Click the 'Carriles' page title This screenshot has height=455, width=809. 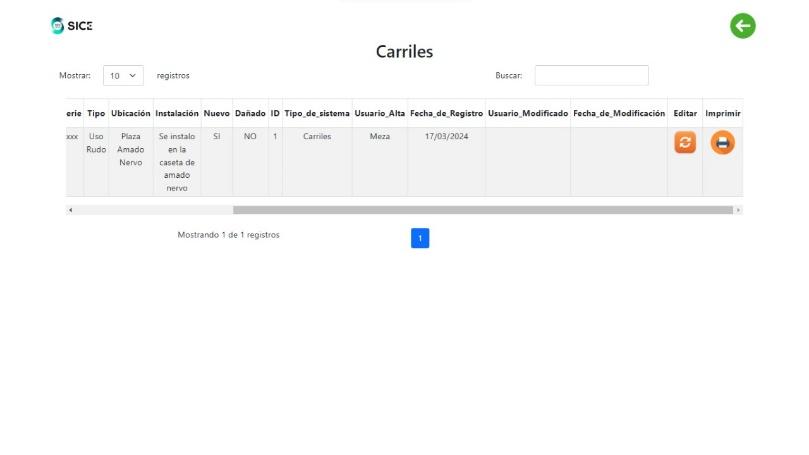point(404,52)
